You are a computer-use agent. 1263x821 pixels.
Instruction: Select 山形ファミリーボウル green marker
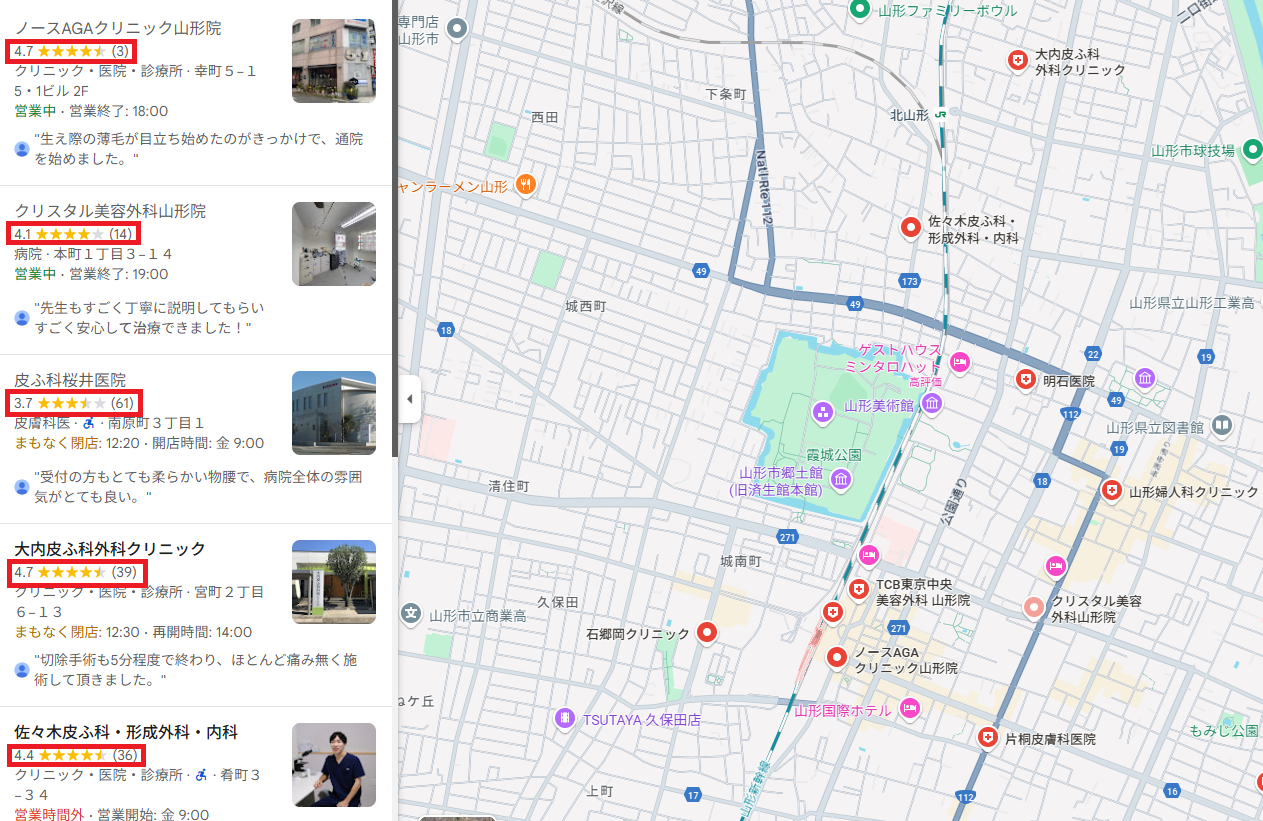coord(859,9)
